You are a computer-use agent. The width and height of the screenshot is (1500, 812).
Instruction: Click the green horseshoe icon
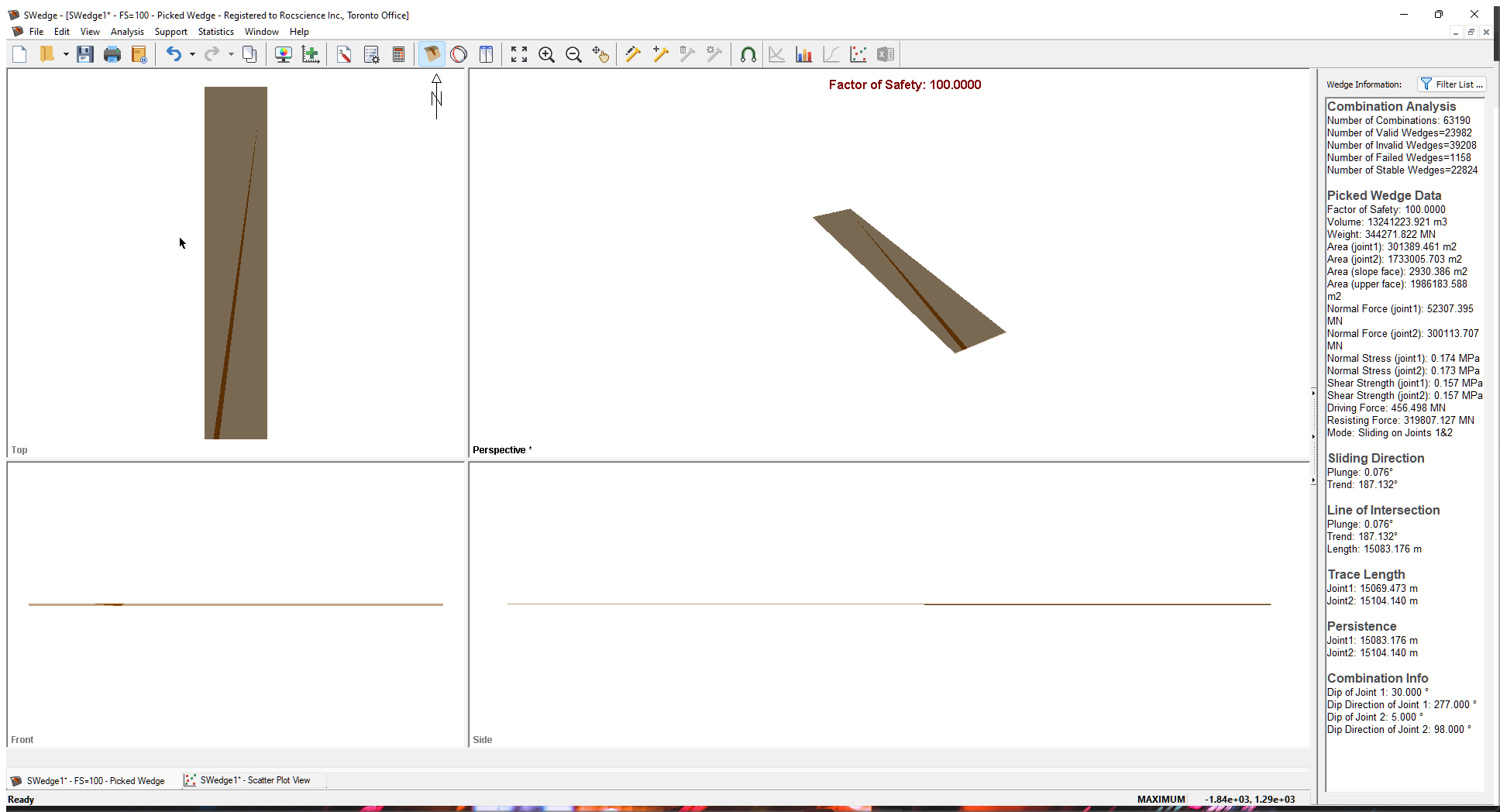coord(748,54)
